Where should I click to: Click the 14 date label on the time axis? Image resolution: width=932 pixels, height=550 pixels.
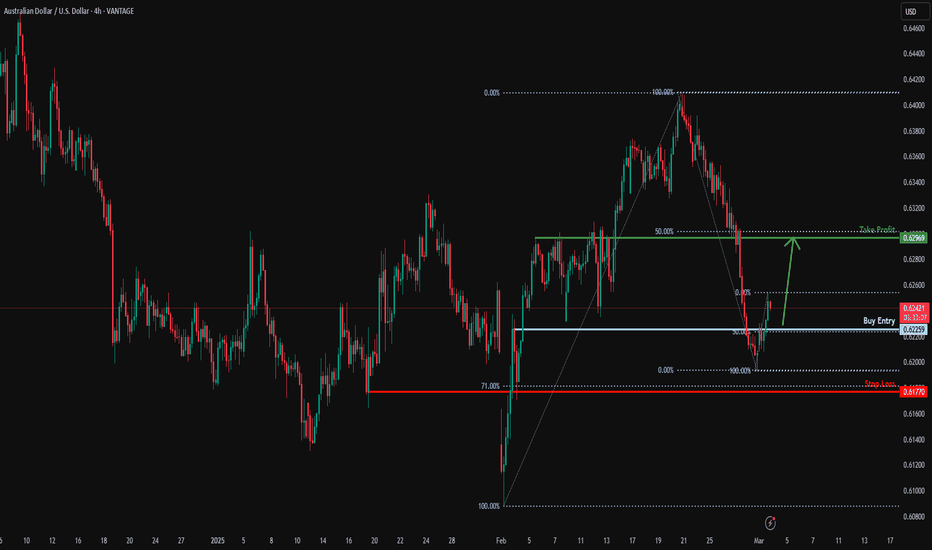tap(323, 540)
